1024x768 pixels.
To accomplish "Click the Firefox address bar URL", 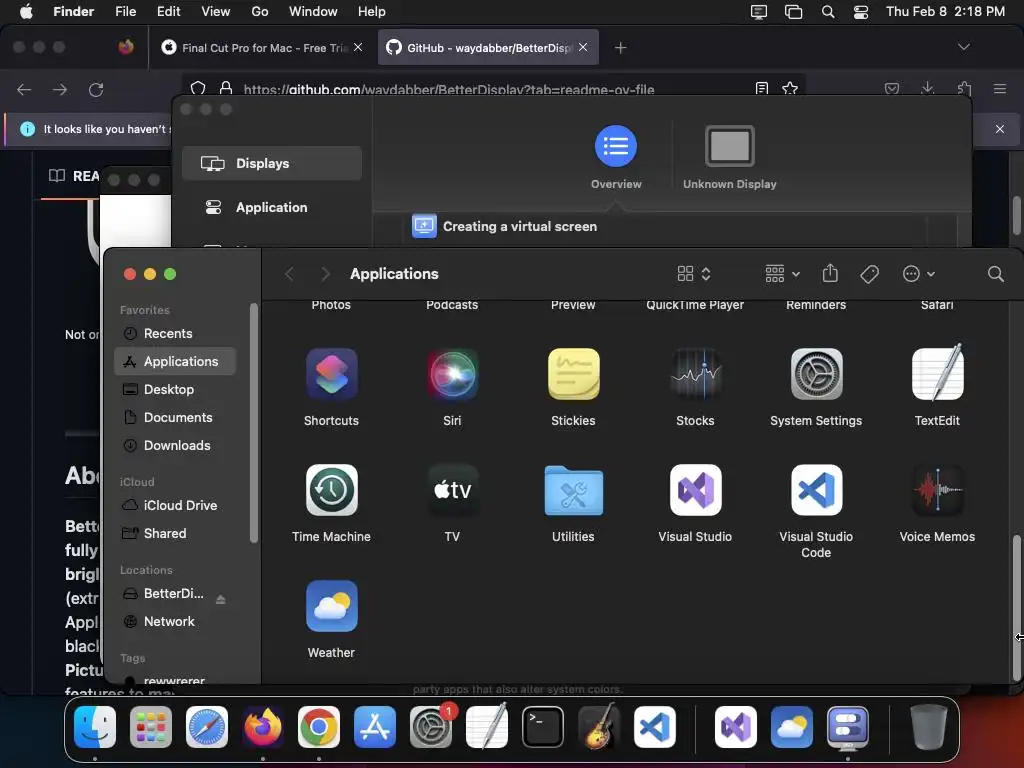I will click(x=449, y=89).
